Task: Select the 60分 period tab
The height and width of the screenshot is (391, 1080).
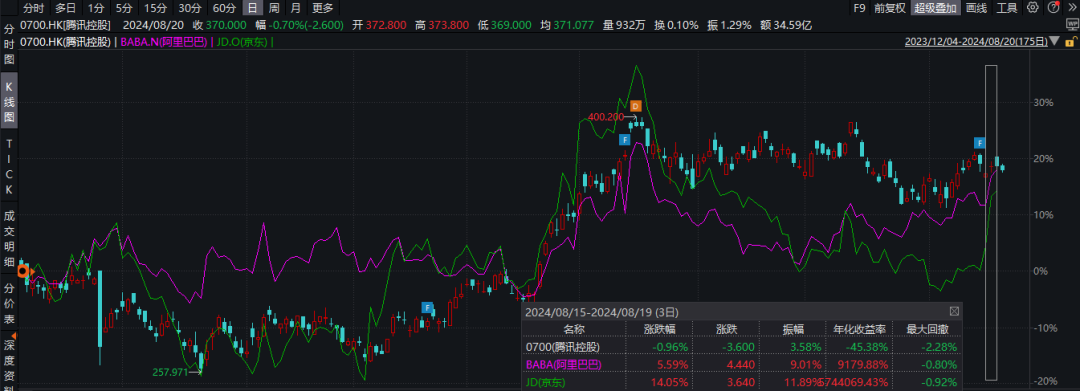Action: point(224,8)
